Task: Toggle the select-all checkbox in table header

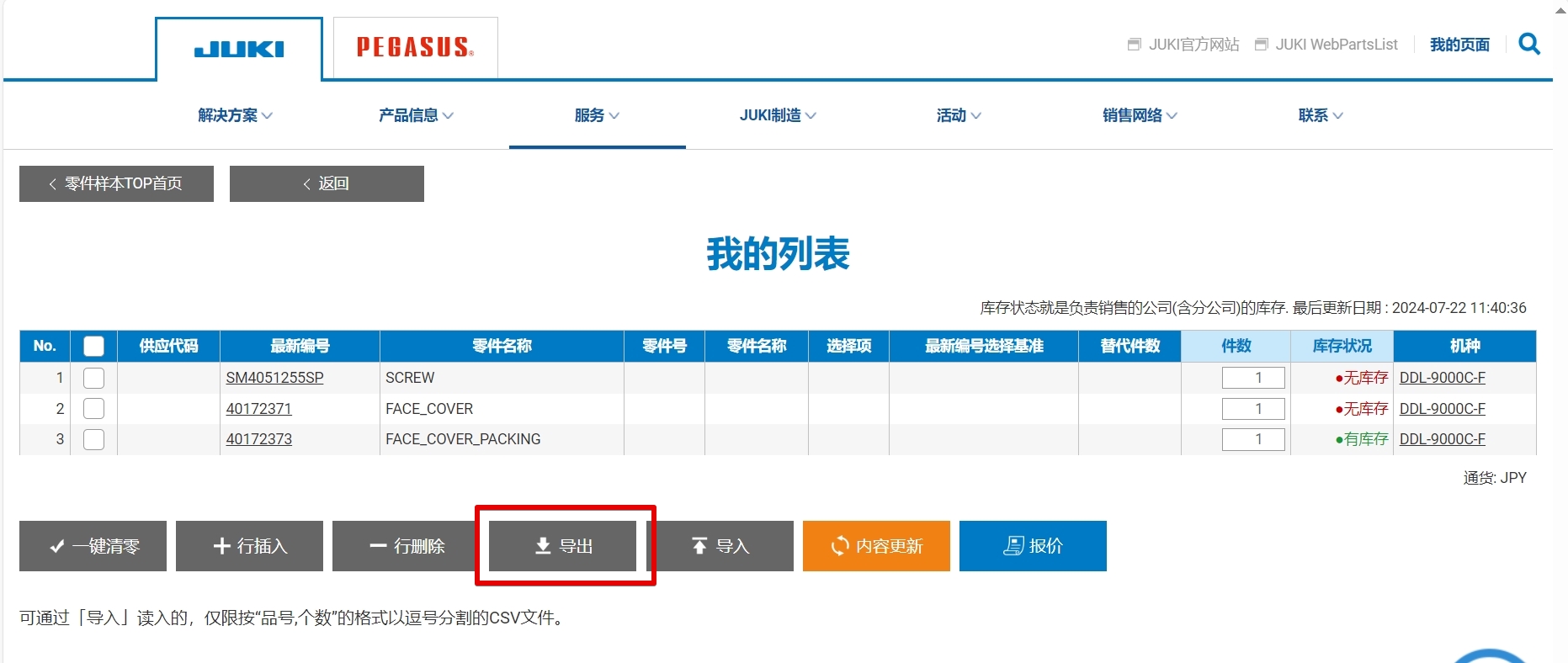Action: (93, 346)
